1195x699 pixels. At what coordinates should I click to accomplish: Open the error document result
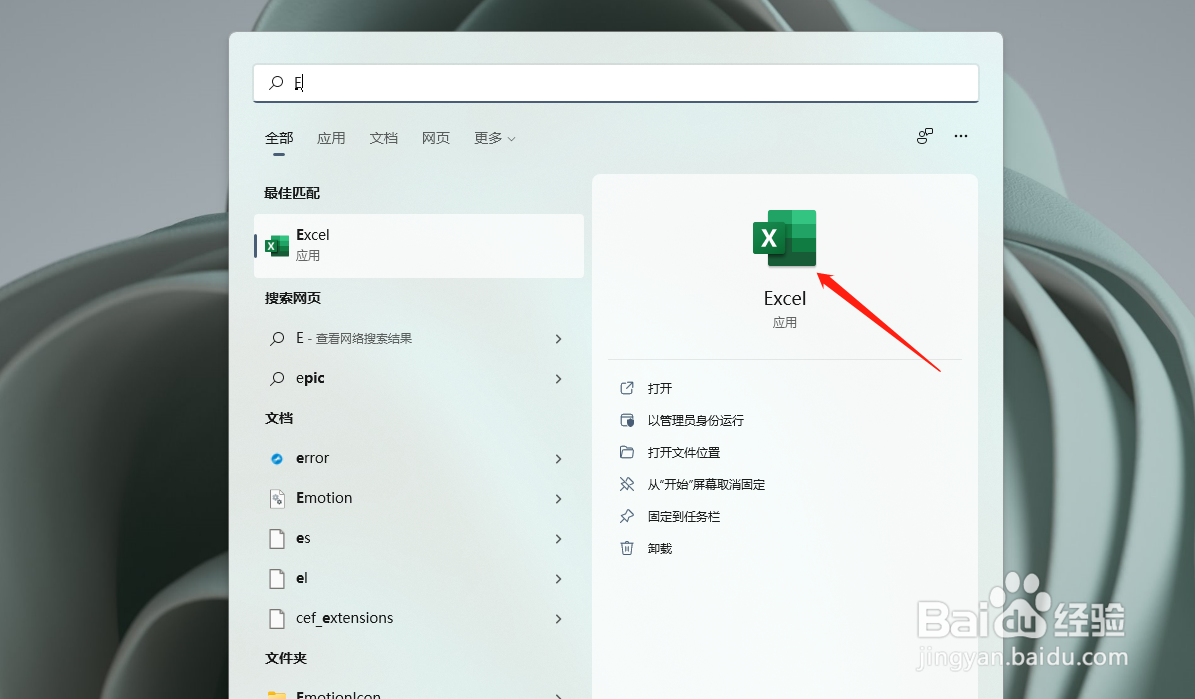(419, 458)
